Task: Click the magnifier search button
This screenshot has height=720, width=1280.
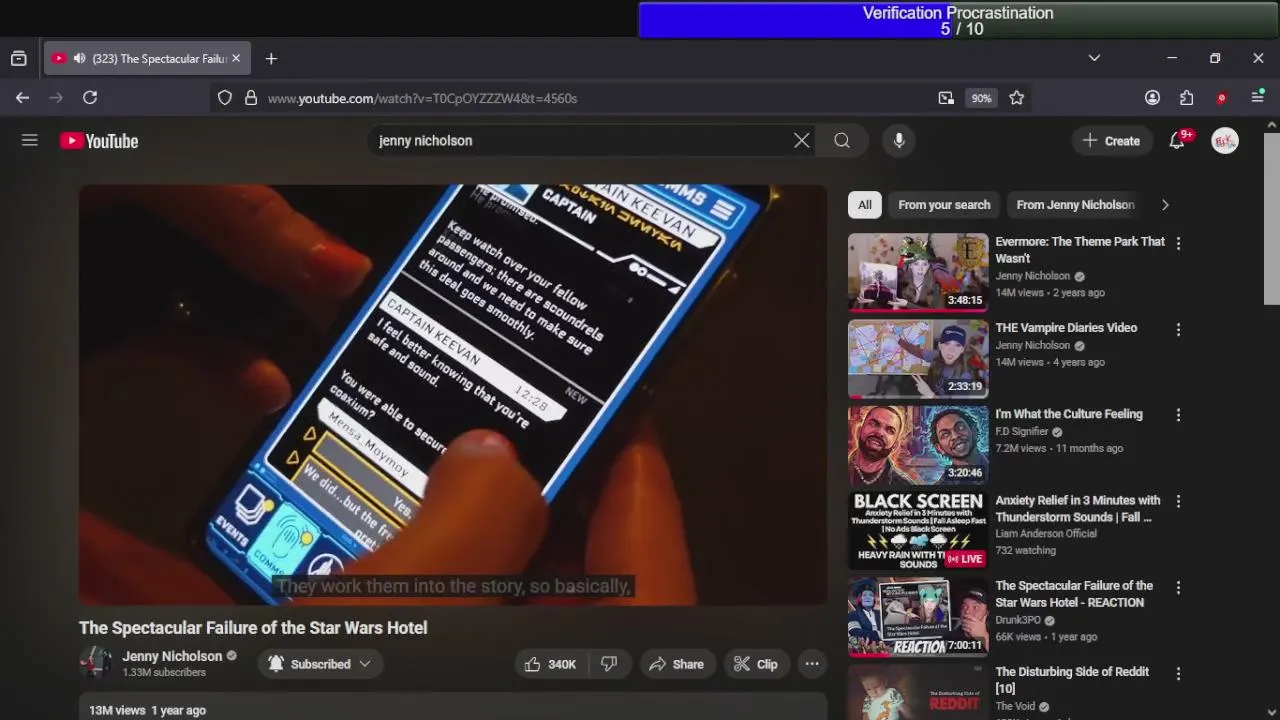Action: click(842, 141)
